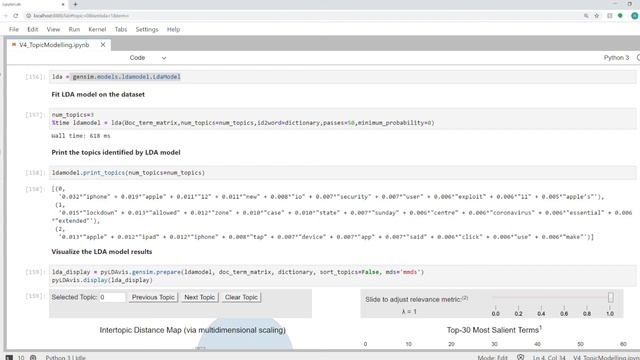Click the 'Mode: Edit' status bar entry

tap(493, 357)
